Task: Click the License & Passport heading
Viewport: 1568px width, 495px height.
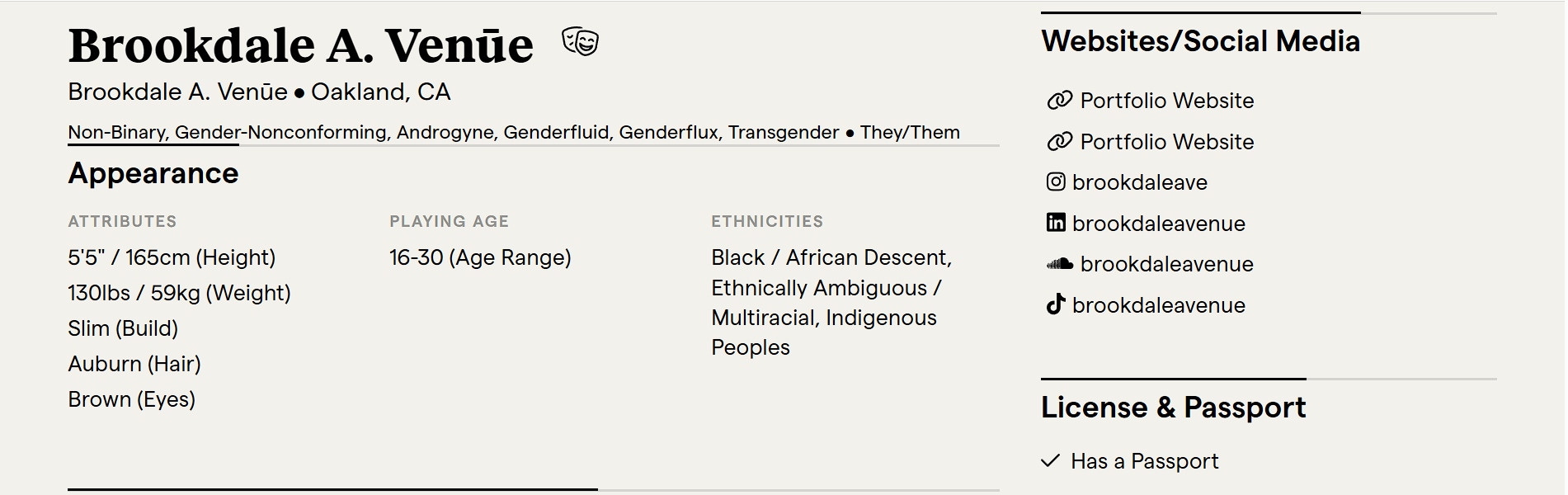Action: [1173, 408]
